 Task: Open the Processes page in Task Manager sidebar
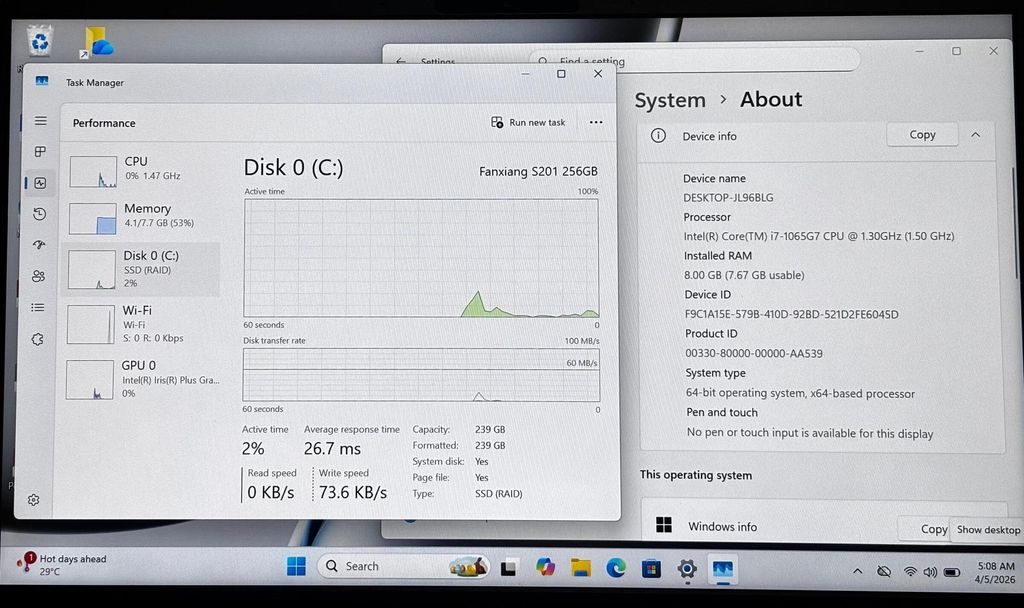(40, 152)
